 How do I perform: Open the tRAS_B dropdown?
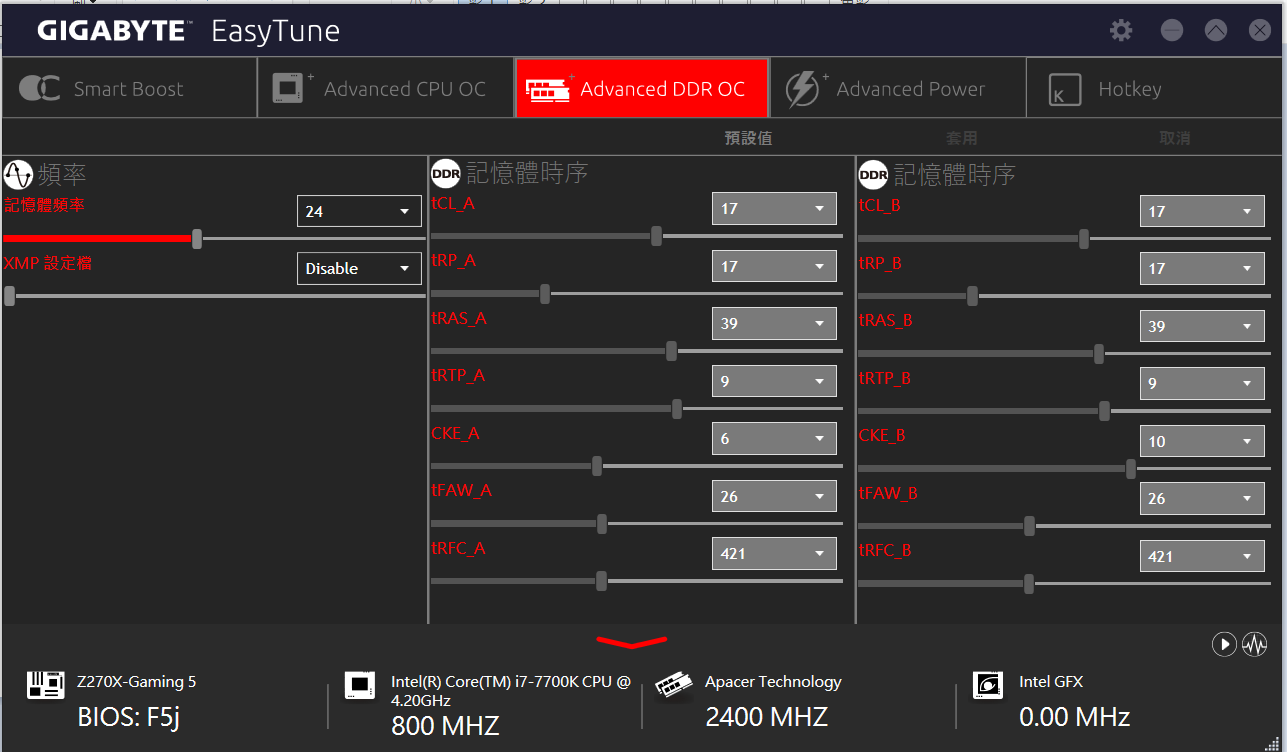pos(1202,326)
